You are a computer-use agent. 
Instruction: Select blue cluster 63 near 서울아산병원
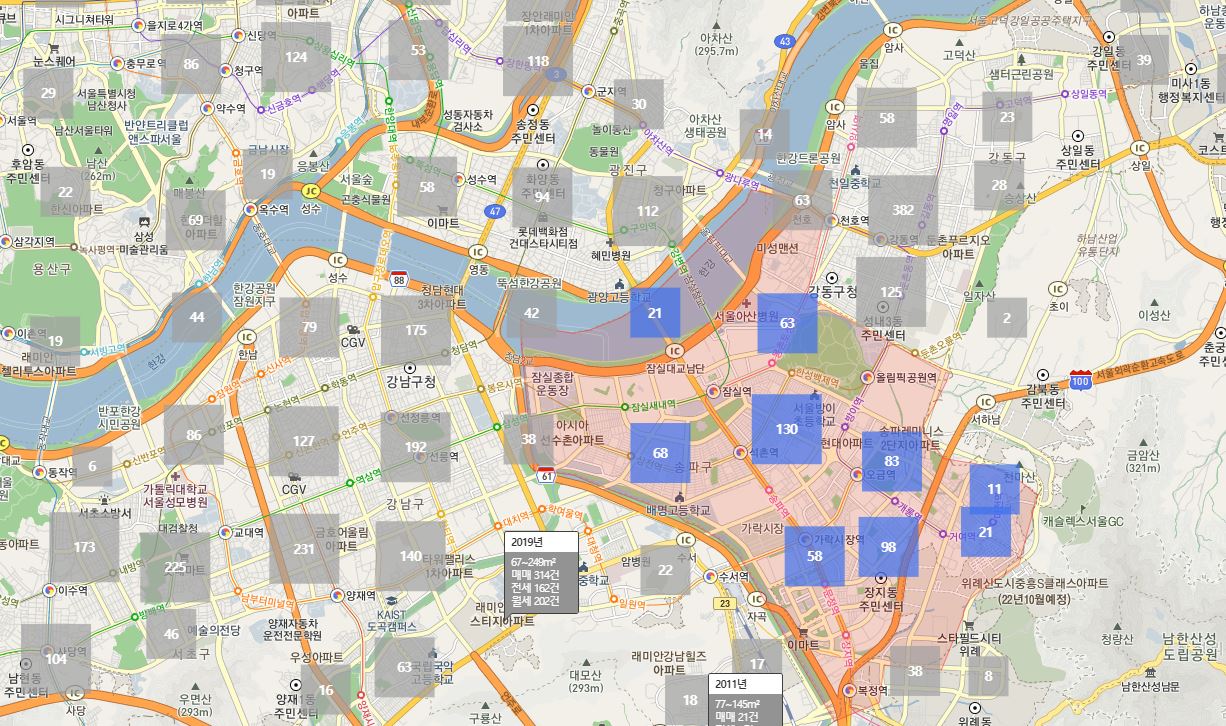[787, 323]
